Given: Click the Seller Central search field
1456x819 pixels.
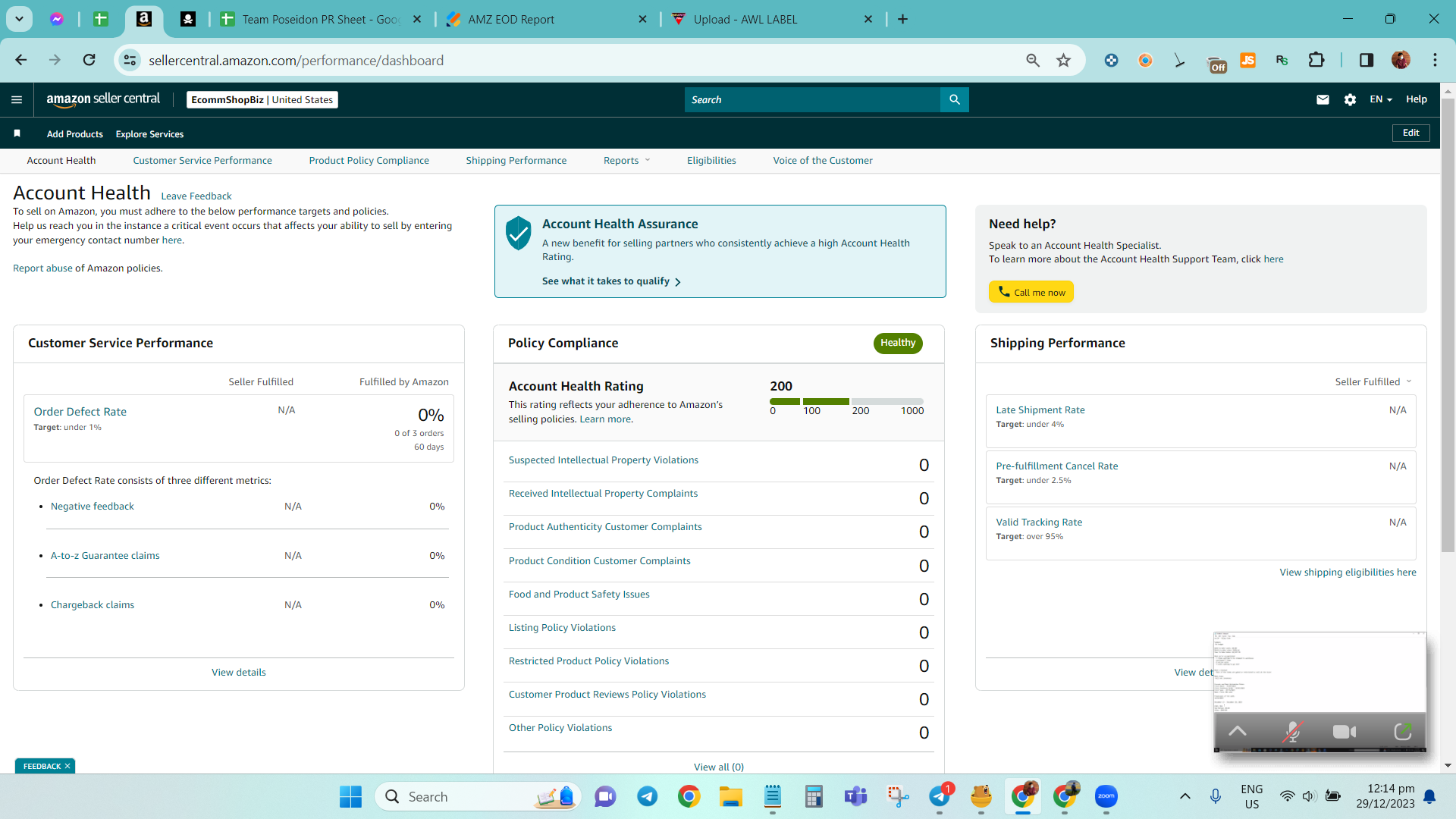Looking at the screenshot, I should pyautogui.click(x=812, y=99).
